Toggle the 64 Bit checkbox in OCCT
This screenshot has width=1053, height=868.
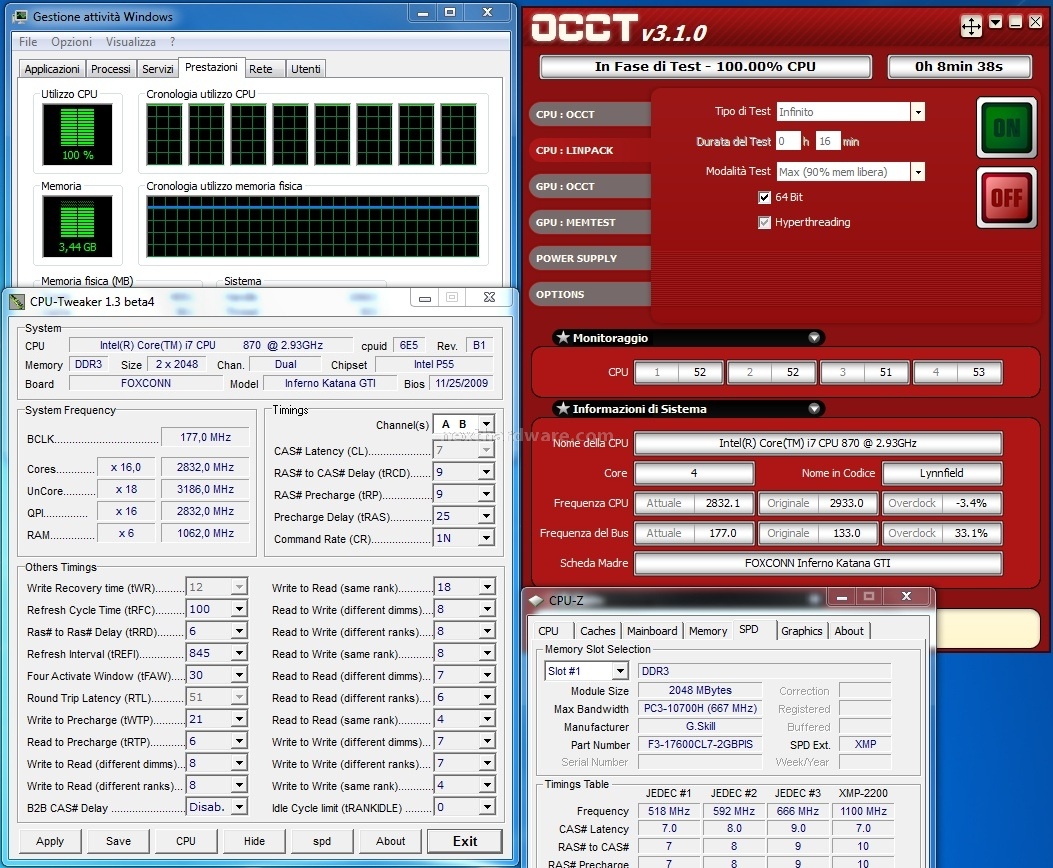coord(764,197)
